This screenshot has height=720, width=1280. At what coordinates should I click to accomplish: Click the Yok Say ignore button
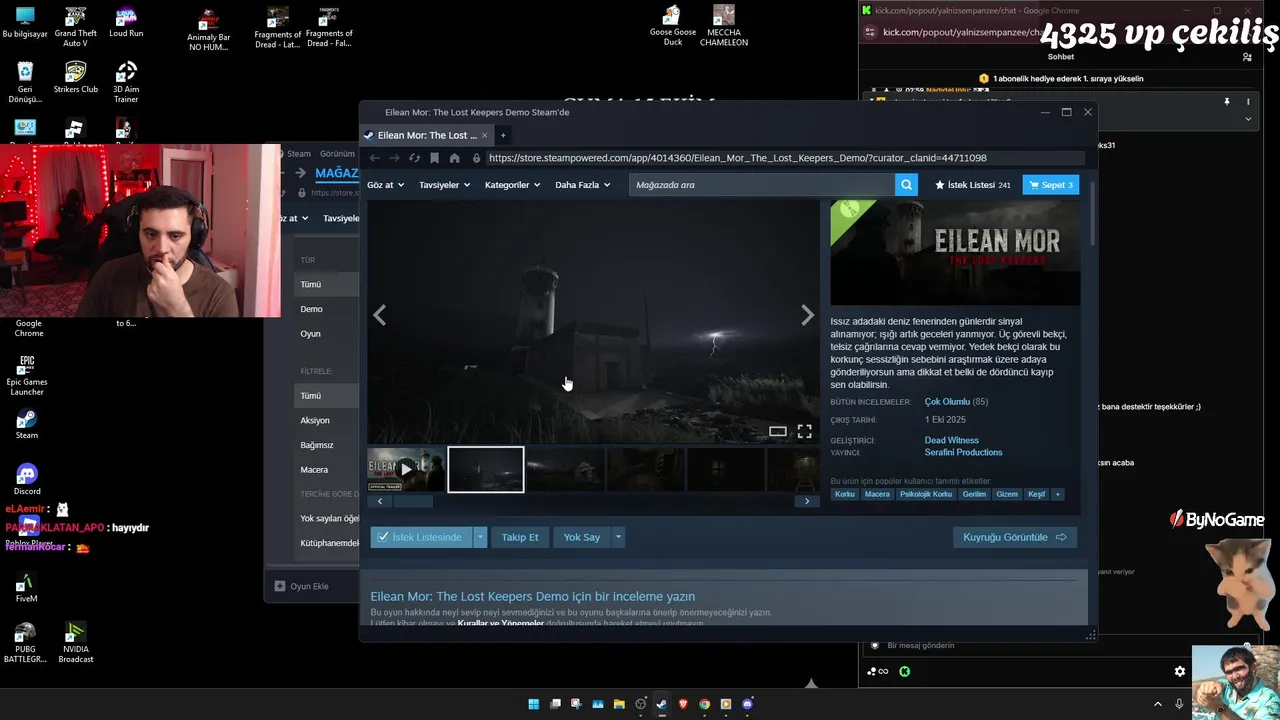[x=582, y=537]
